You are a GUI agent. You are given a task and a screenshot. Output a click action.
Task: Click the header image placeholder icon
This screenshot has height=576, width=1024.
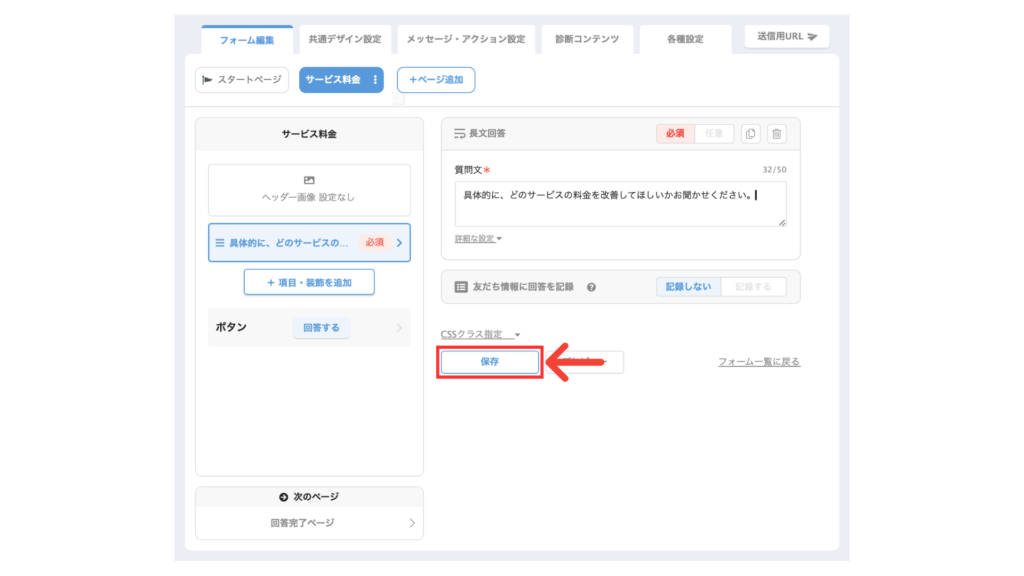point(309,180)
